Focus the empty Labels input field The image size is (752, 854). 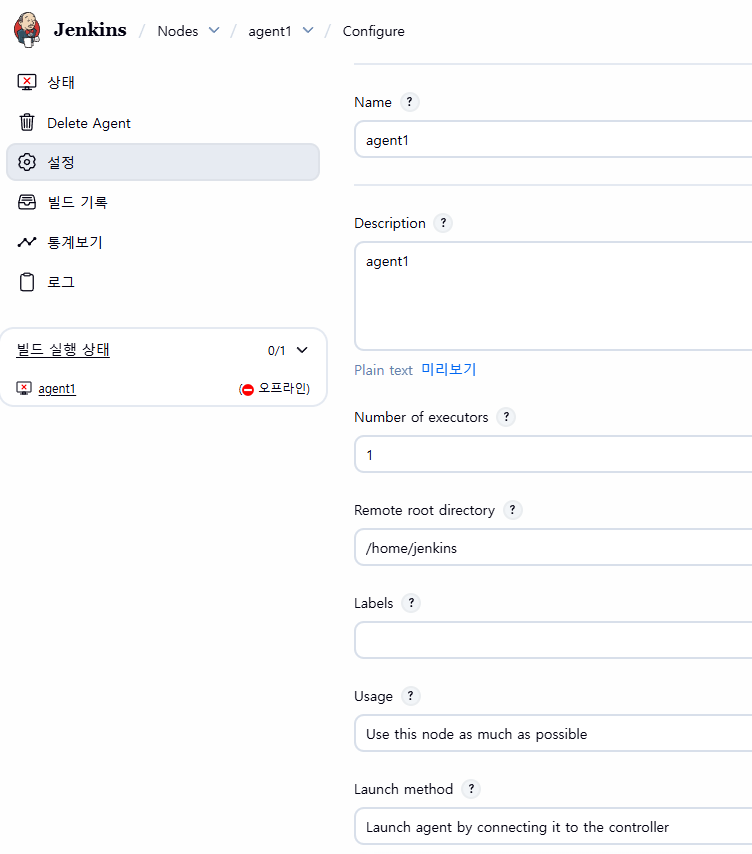coord(553,640)
